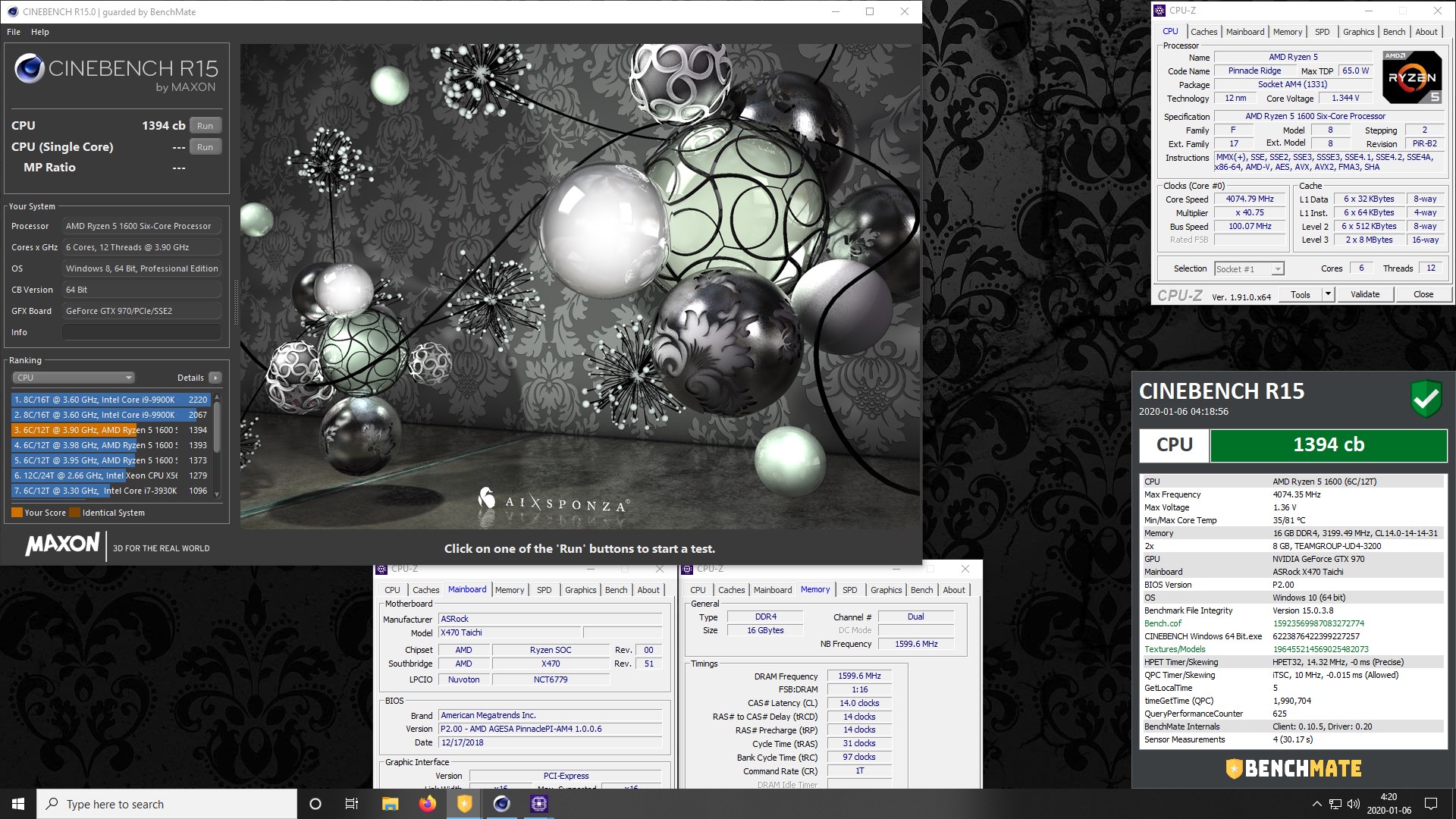Image resolution: width=1456 pixels, height=819 pixels.
Task: Open Cortana circle icon on taskbar
Action: (315, 804)
